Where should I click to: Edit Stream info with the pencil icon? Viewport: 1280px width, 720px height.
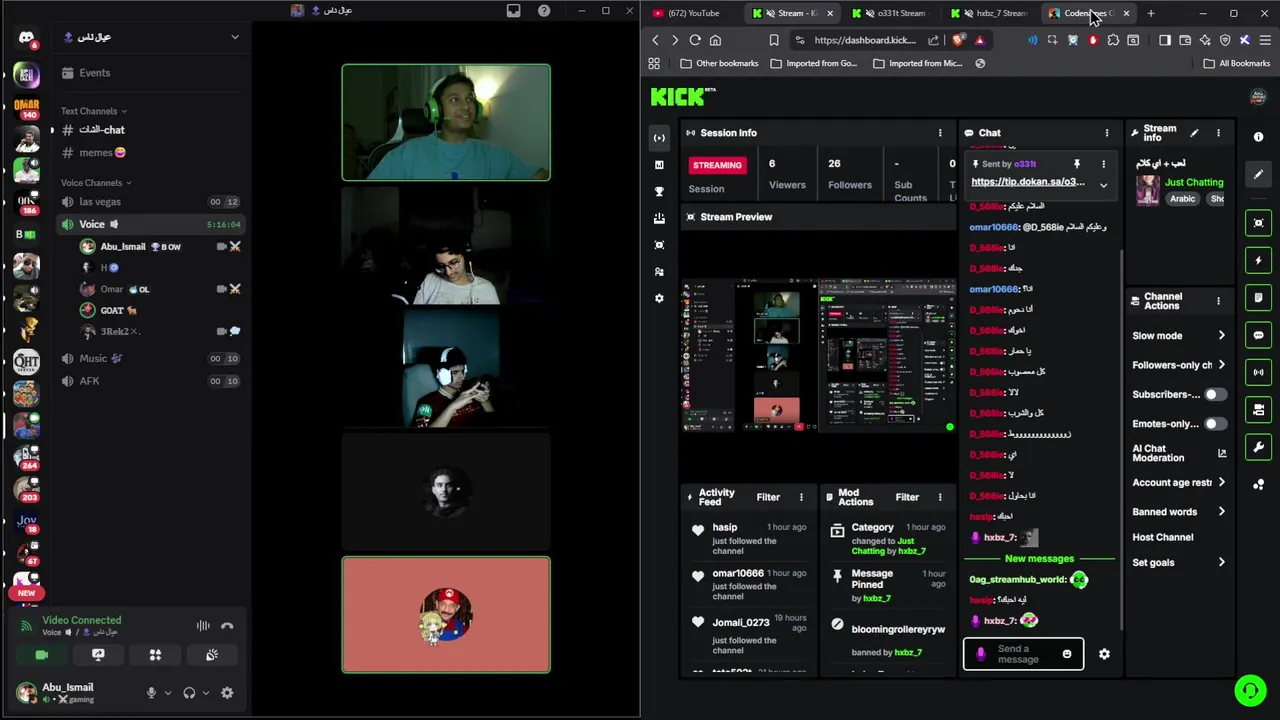tap(1194, 132)
